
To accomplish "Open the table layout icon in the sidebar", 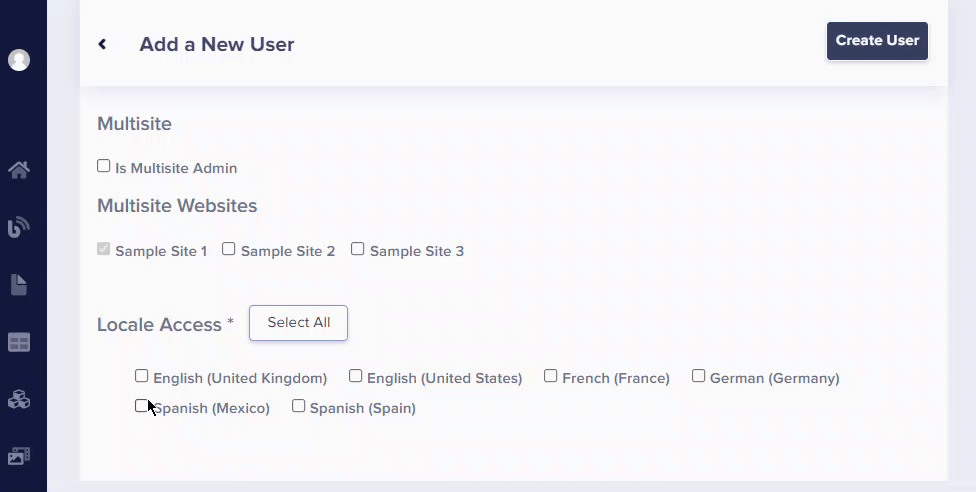I will click(x=19, y=343).
